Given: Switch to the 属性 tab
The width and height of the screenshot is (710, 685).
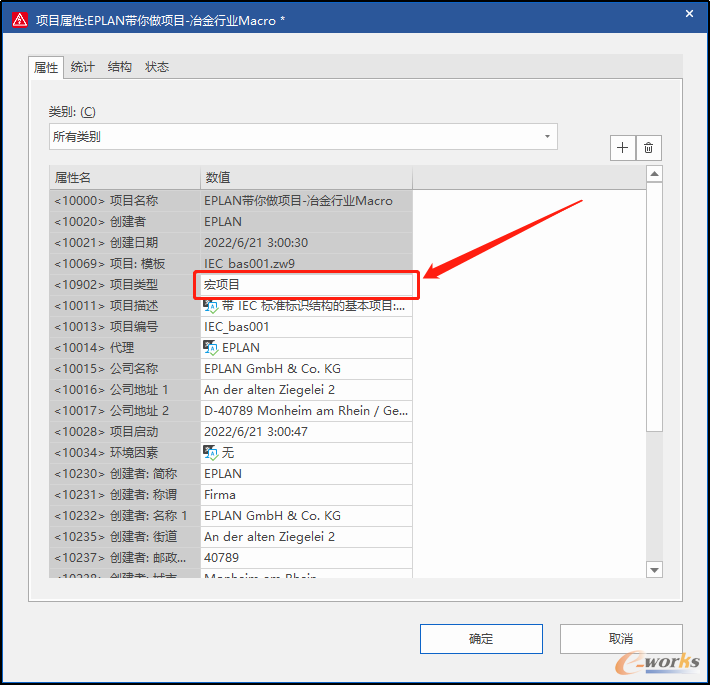Looking at the screenshot, I should pos(46,67).
